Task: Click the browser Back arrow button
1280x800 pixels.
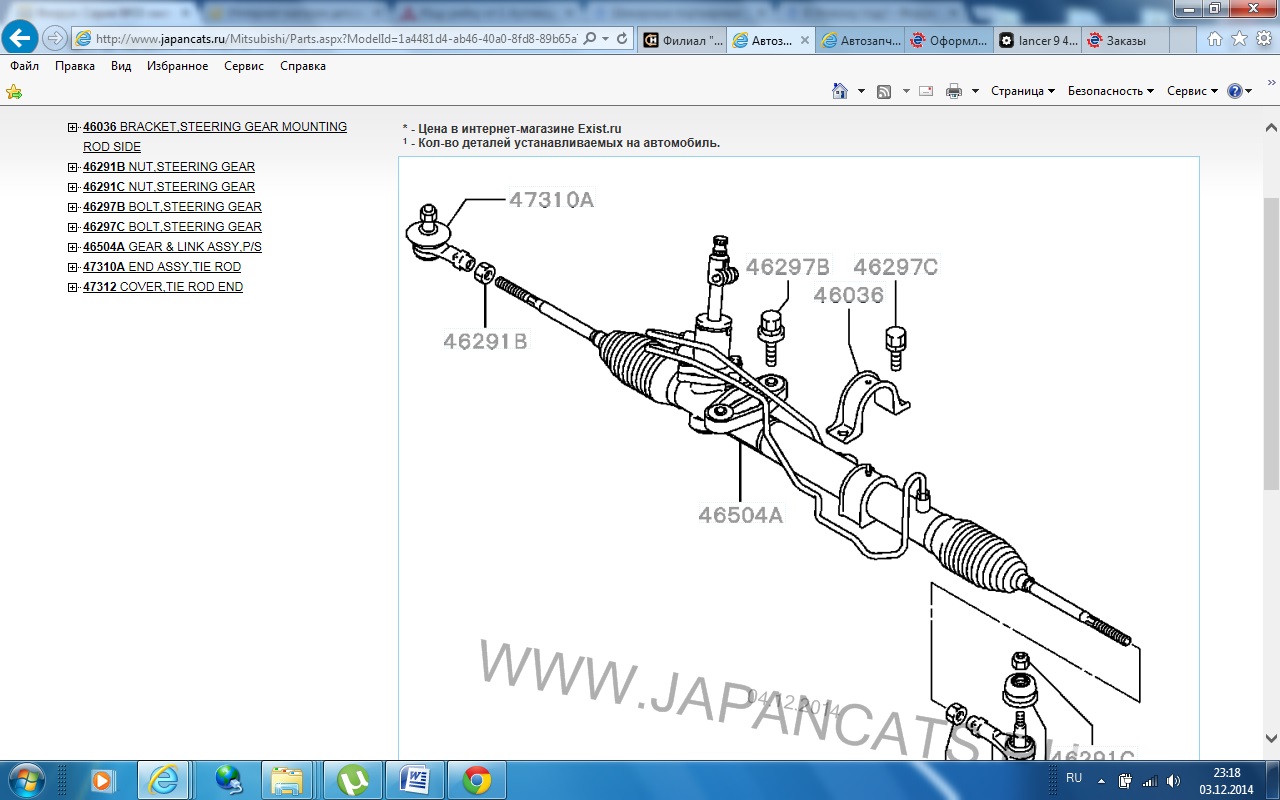Action: [21, 39]
